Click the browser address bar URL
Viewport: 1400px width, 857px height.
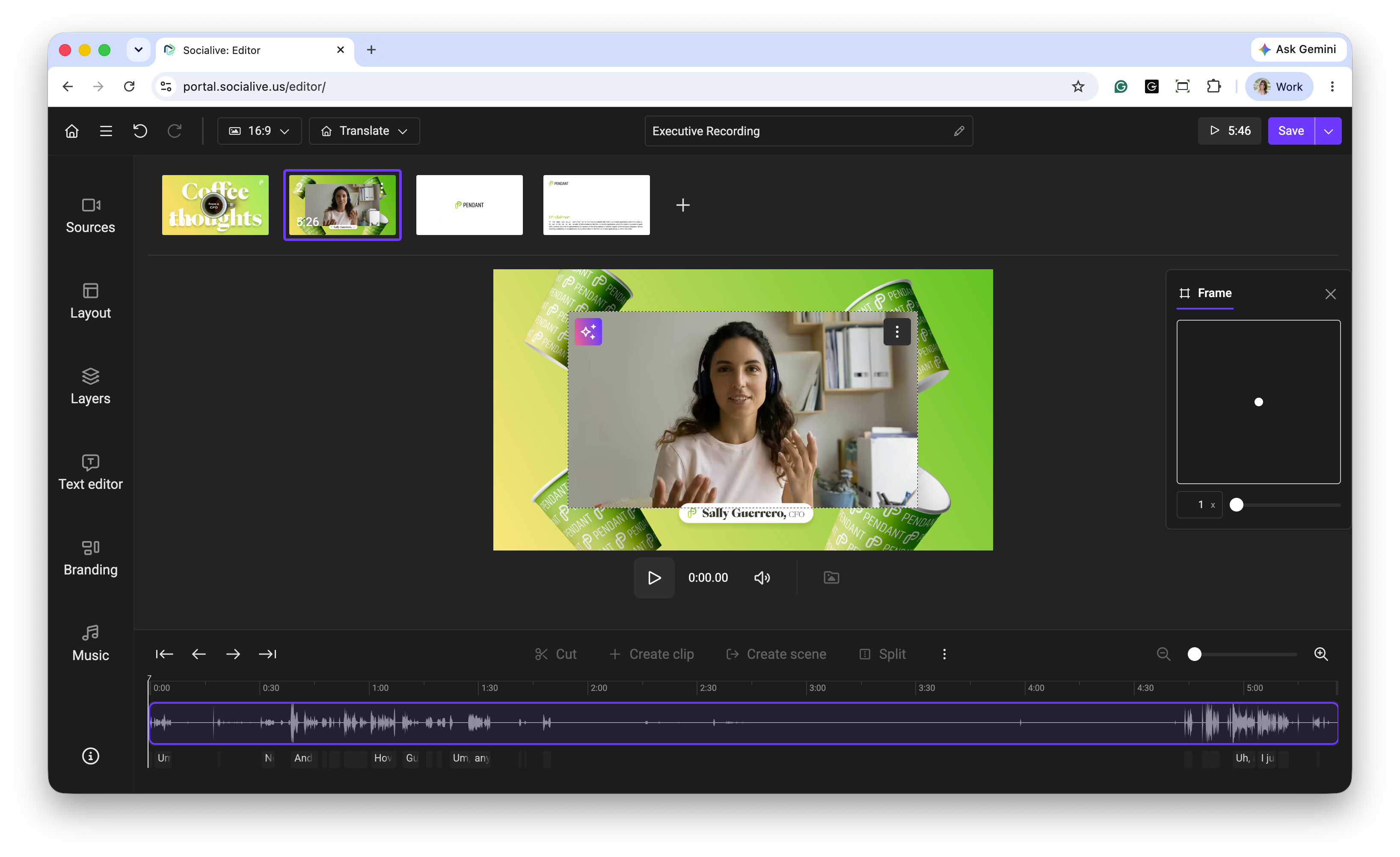coord(254,86)
